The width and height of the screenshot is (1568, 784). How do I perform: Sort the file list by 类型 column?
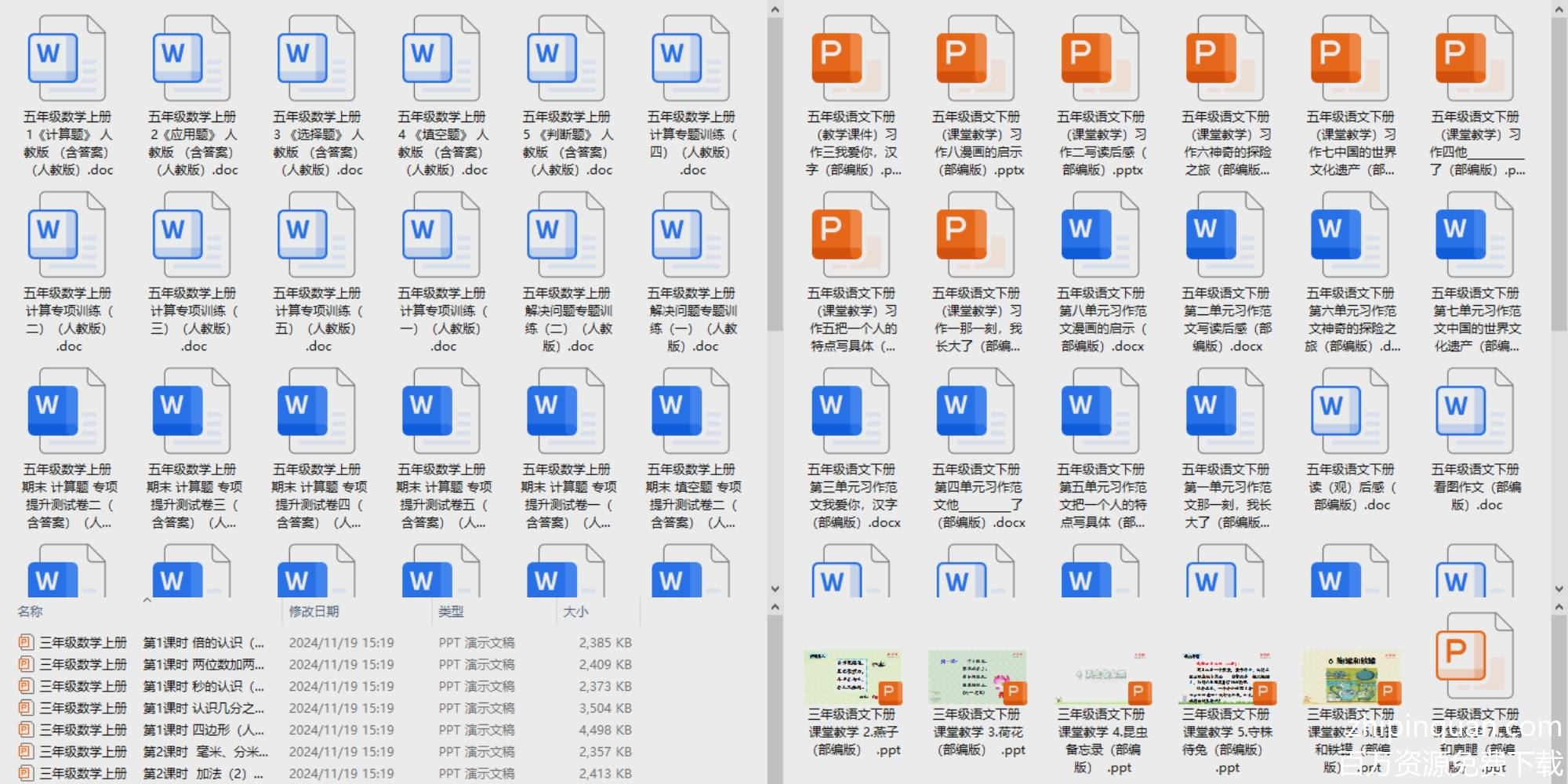point(451,612)
